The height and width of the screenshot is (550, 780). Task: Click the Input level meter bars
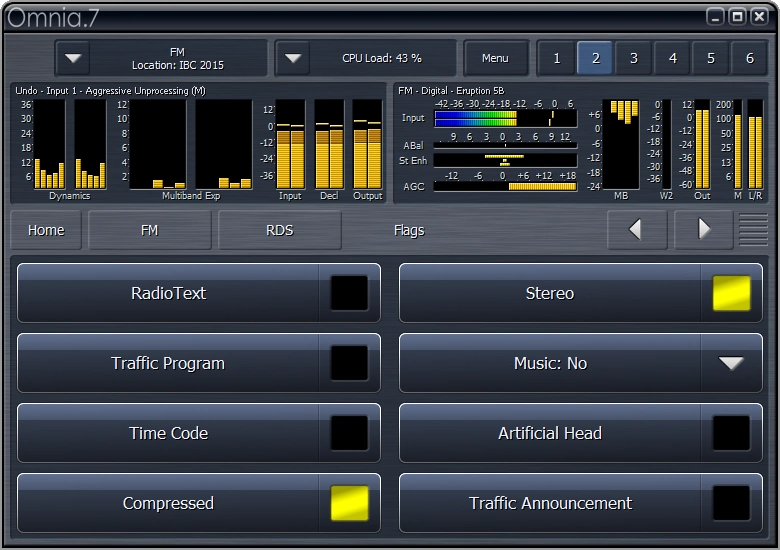click(290, 144)
